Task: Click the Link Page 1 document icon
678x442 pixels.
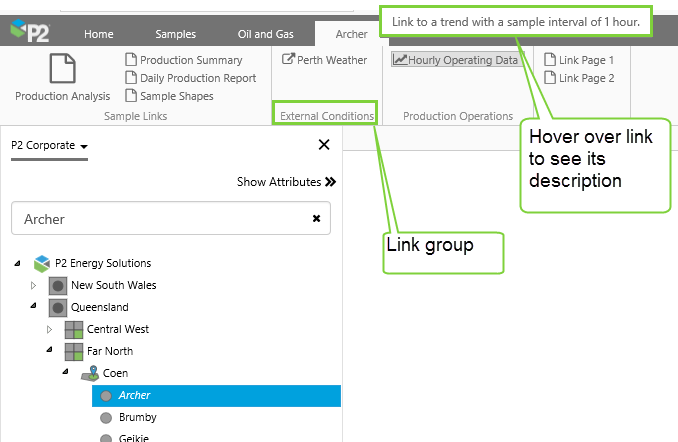Action: [549, 60]
